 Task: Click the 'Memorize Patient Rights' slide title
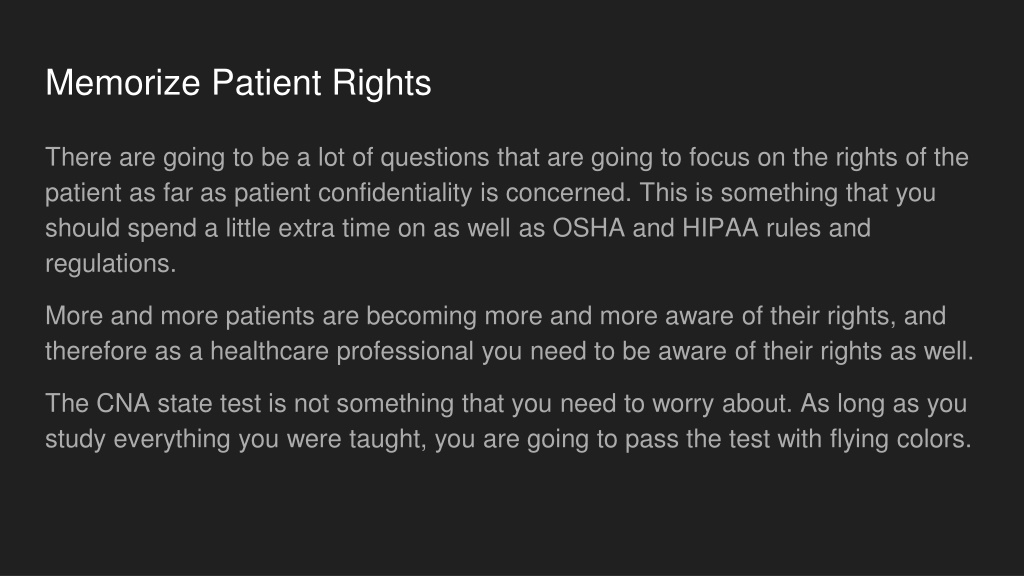(238, 83)
